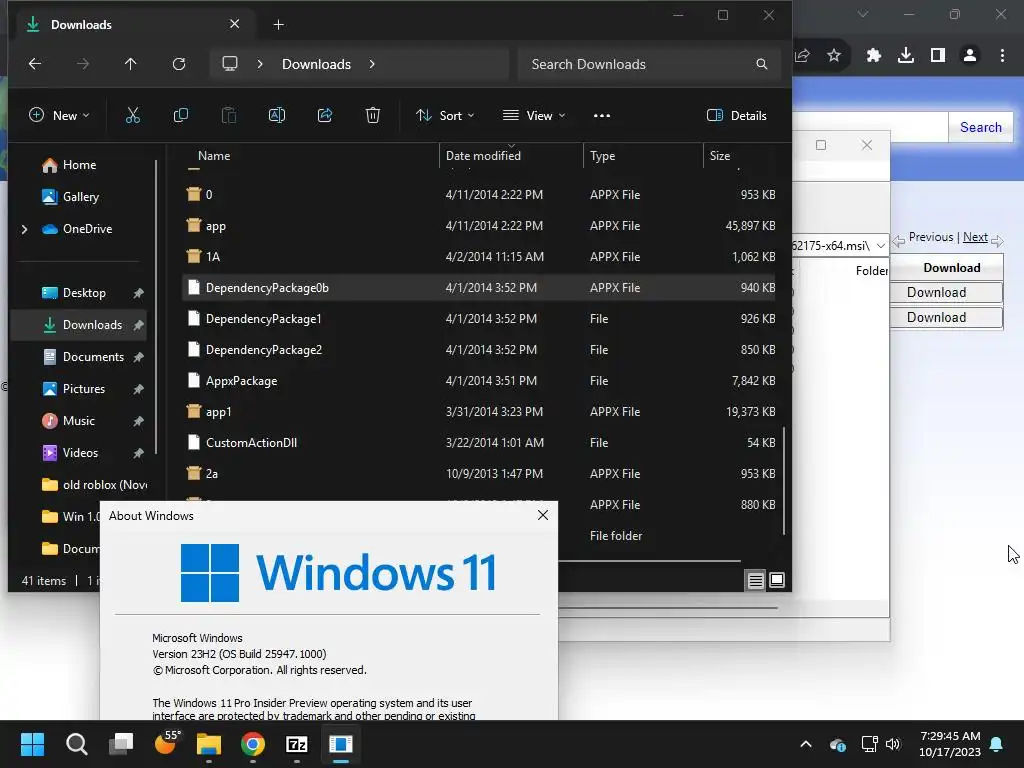Click chevron after Downloads in address bar

tap(372, 64)
